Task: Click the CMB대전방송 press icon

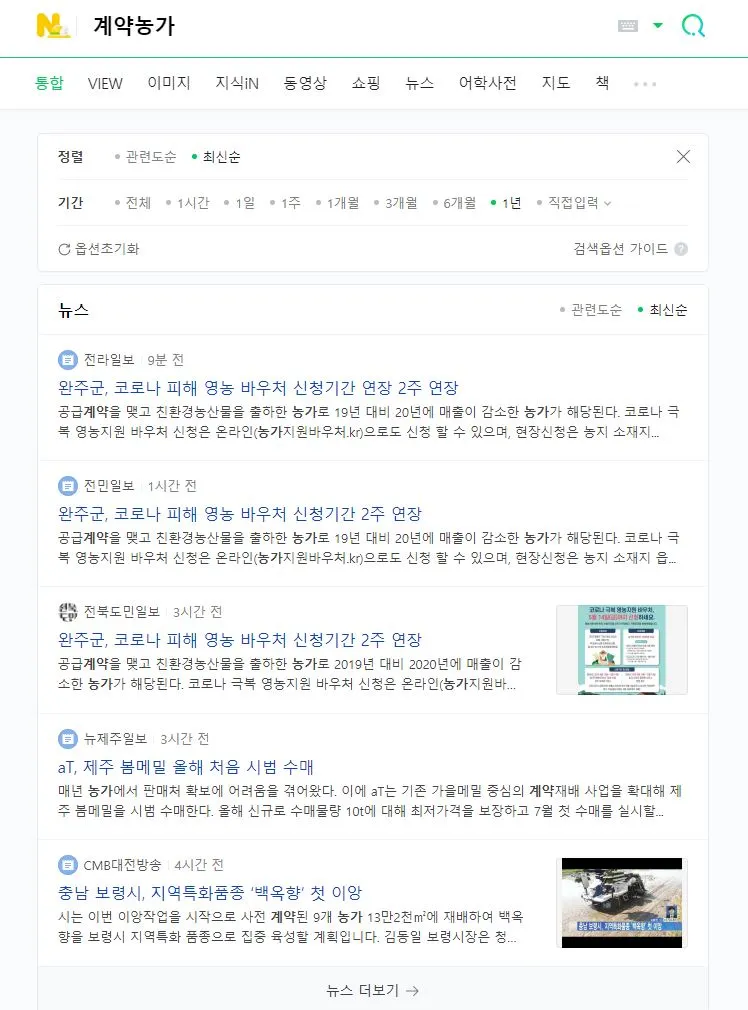Action: (x=68, y=864)
